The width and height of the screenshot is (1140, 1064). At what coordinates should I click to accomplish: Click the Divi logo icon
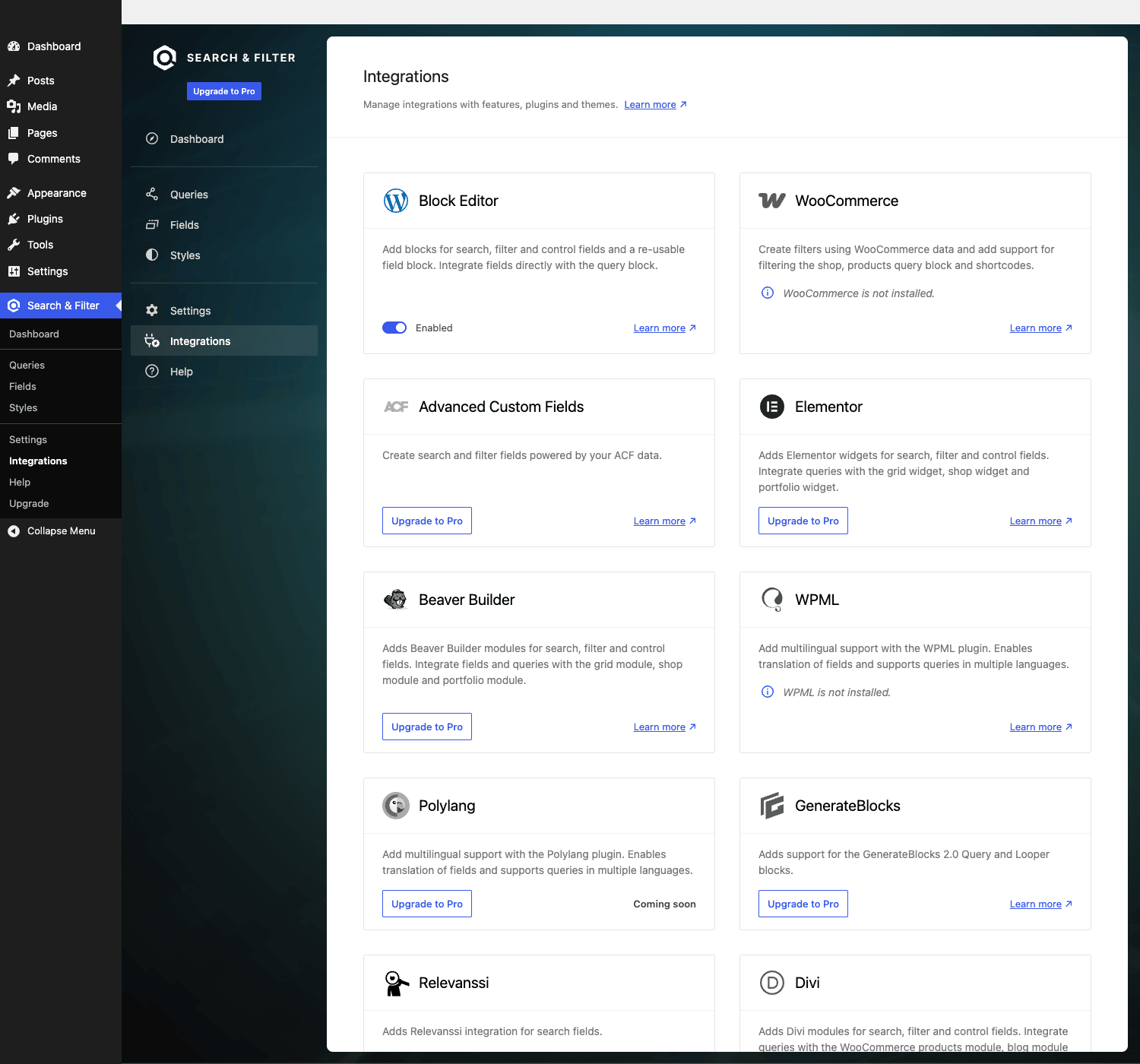click(772, 983)
